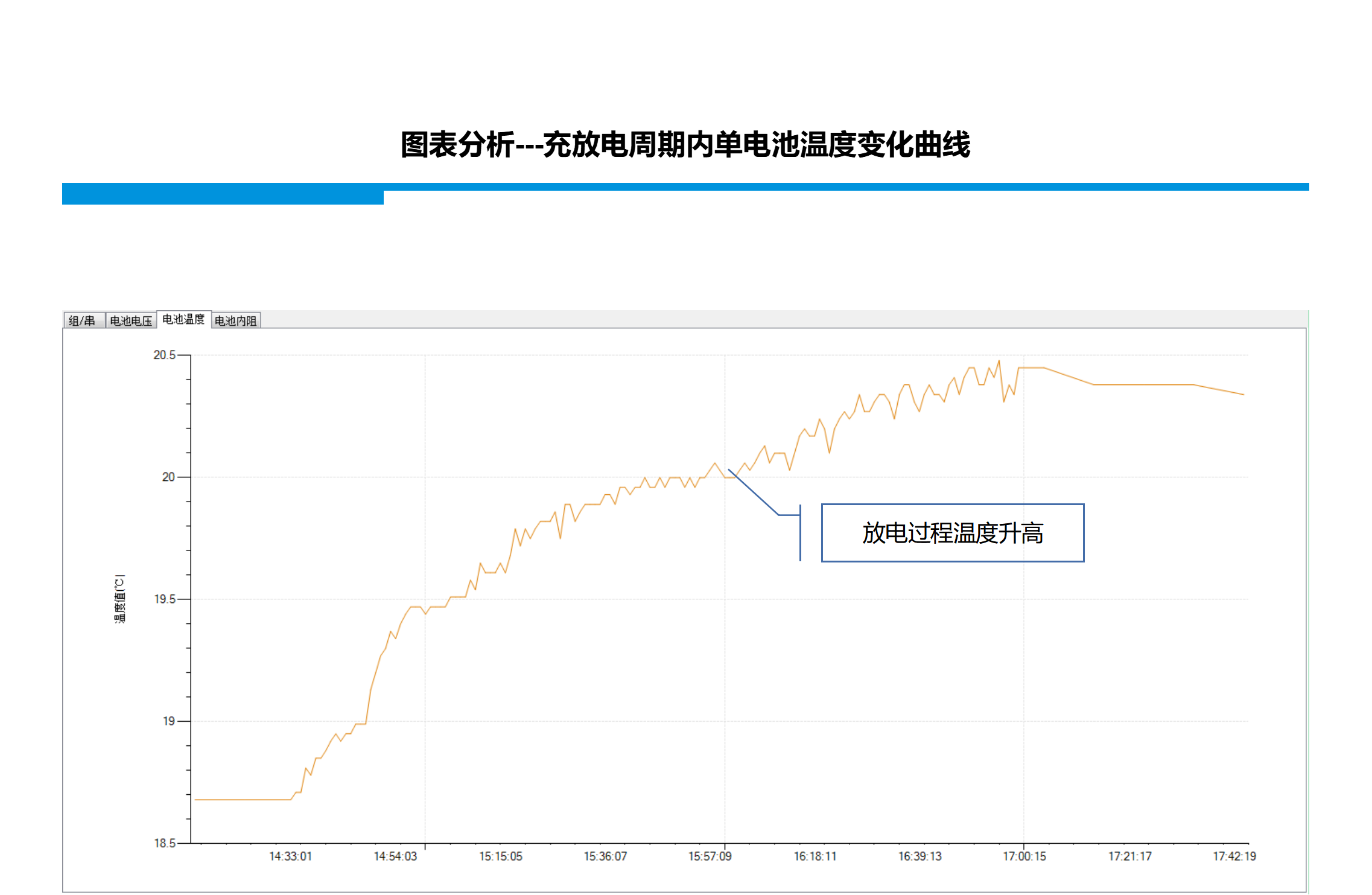Click the 17:42:19 time axis label
Viewport: 1372px width, 895px height.
point(1234,856)
